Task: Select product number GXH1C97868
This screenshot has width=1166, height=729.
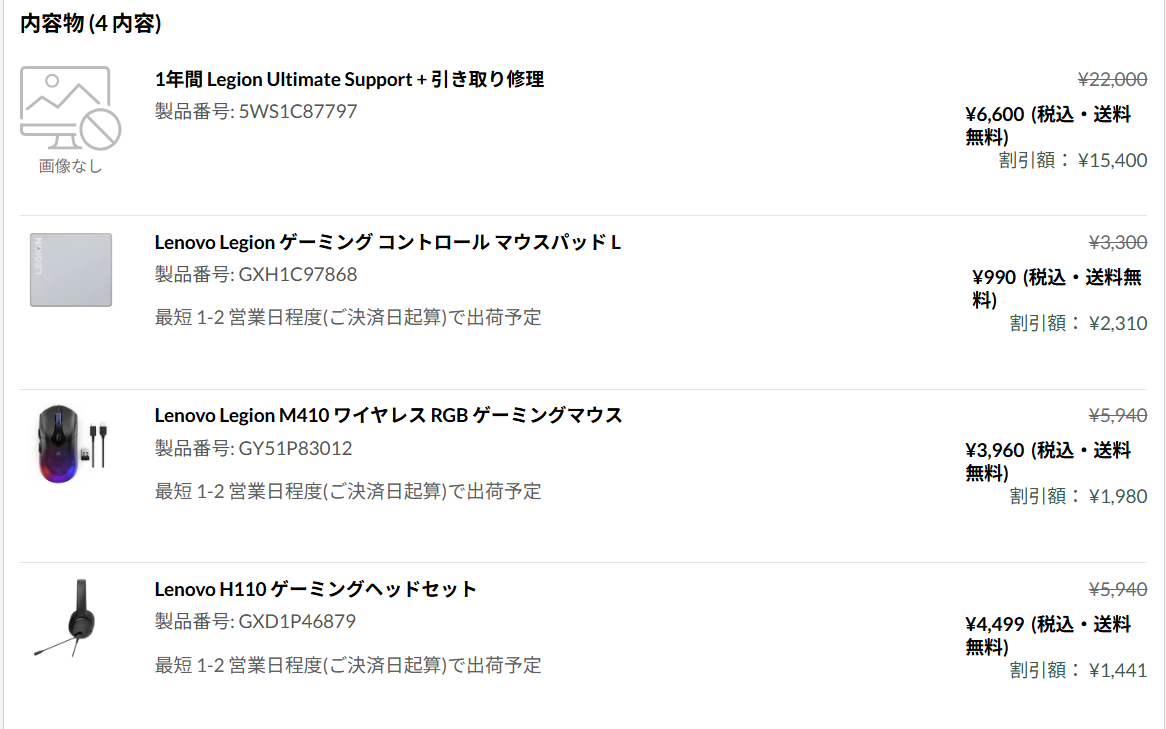Action: point(297,274)
